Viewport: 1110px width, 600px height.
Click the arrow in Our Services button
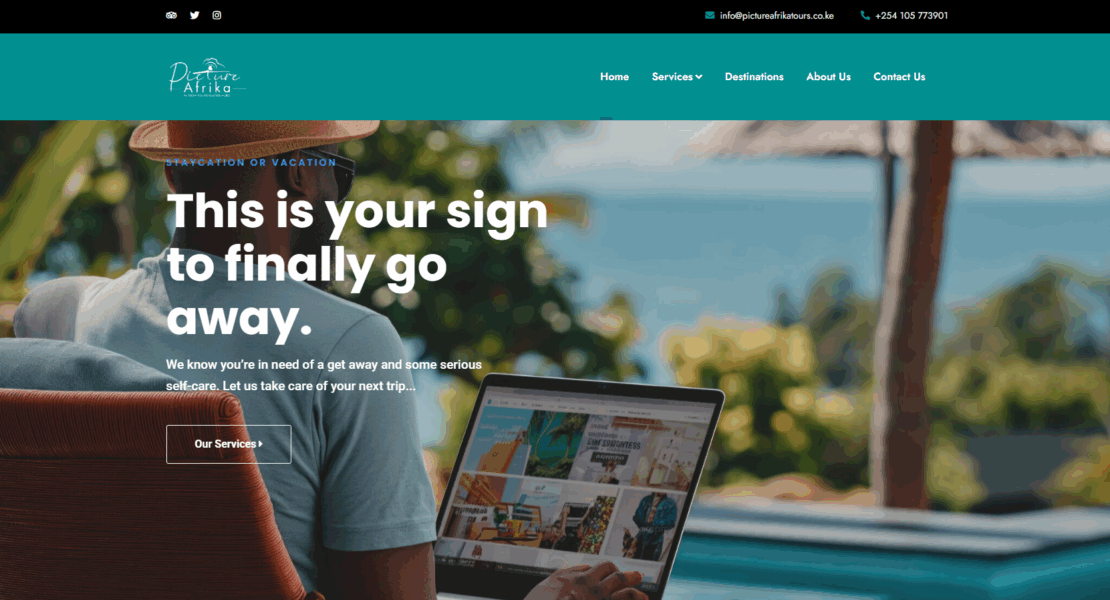click(261, 444)
